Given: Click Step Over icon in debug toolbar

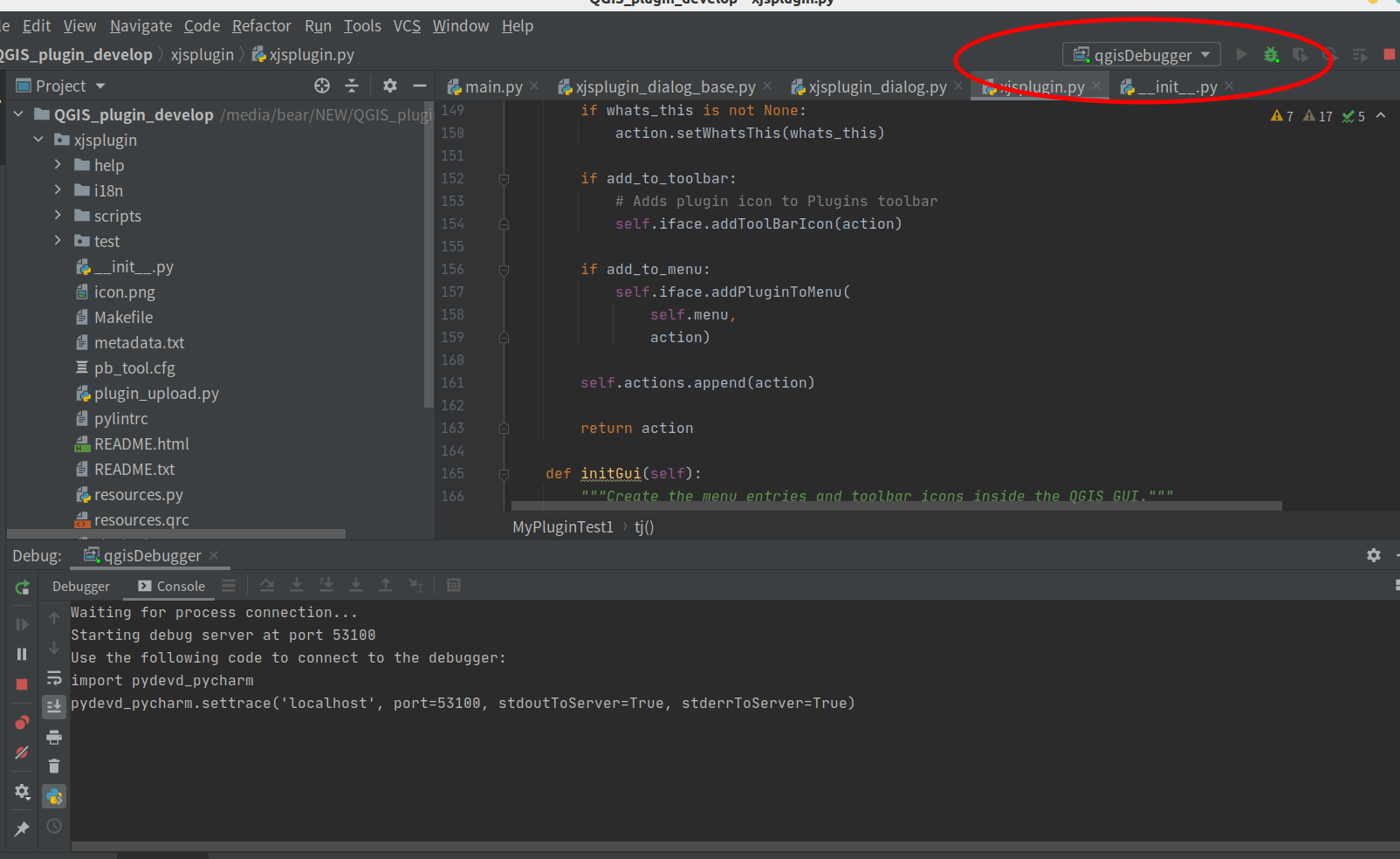Looking at the screenshot, I should [267, 586].
